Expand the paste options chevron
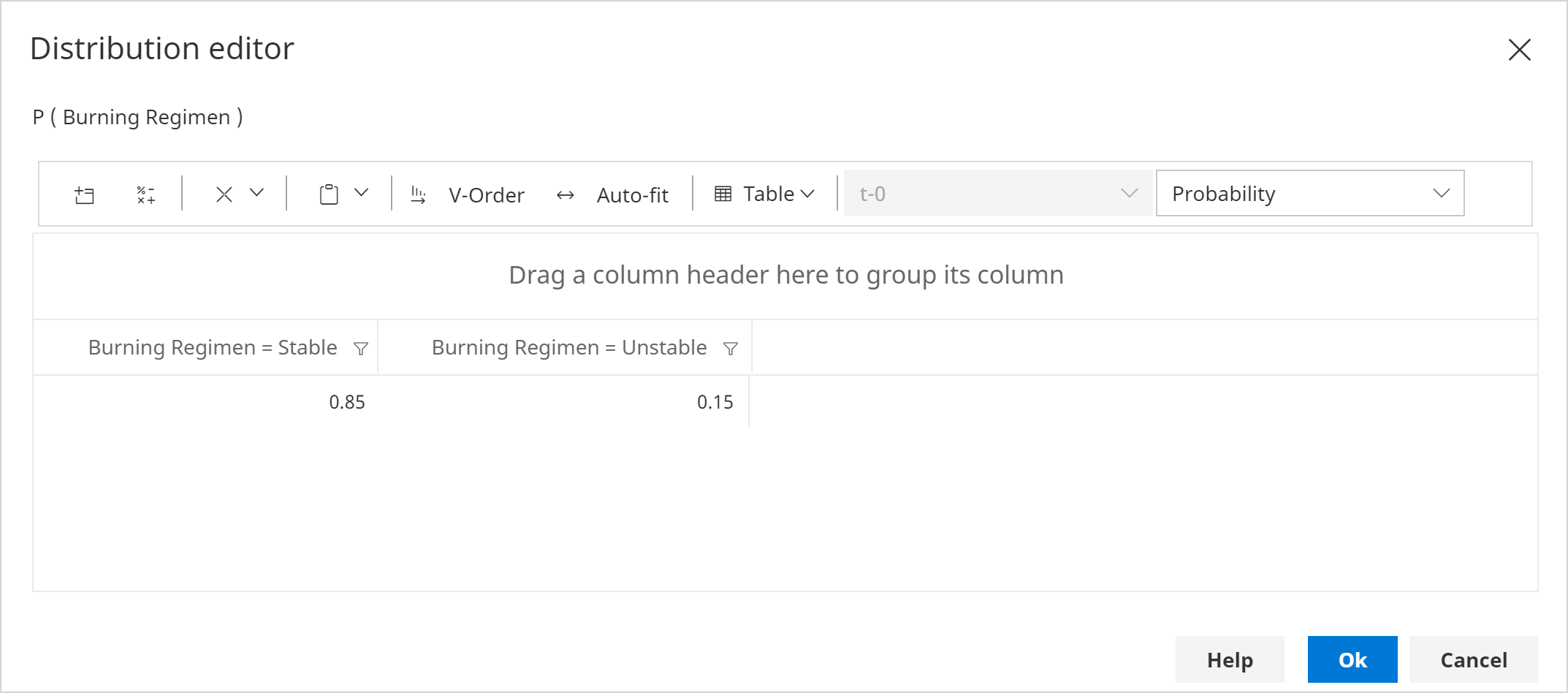1568x693 pixels. (x=361, y=193)
